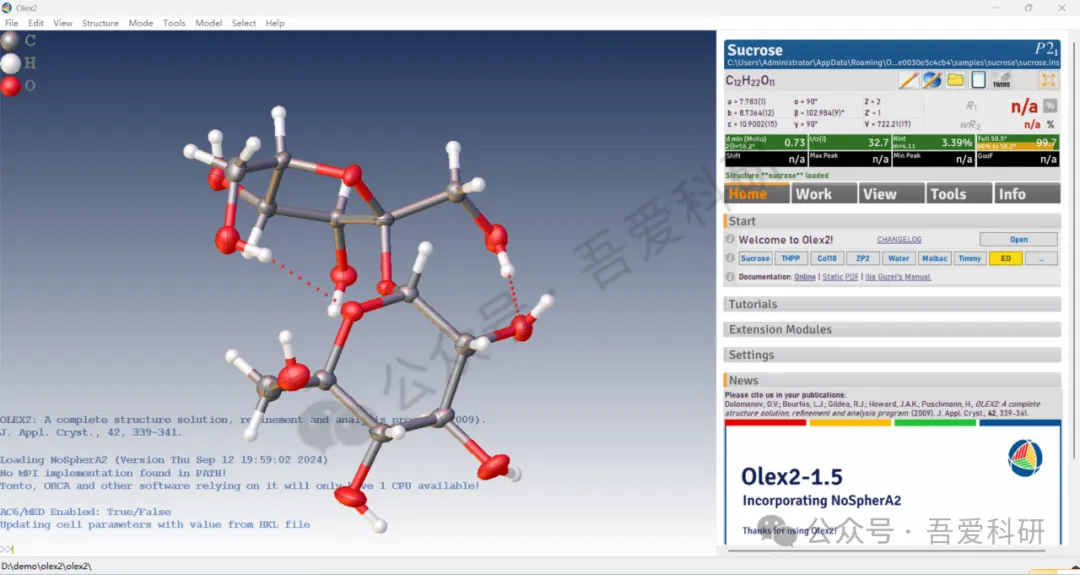This screenshot has width=1080, height=575.
Task: Click the Max Peak n/a indicator
Action: [849, 159]
